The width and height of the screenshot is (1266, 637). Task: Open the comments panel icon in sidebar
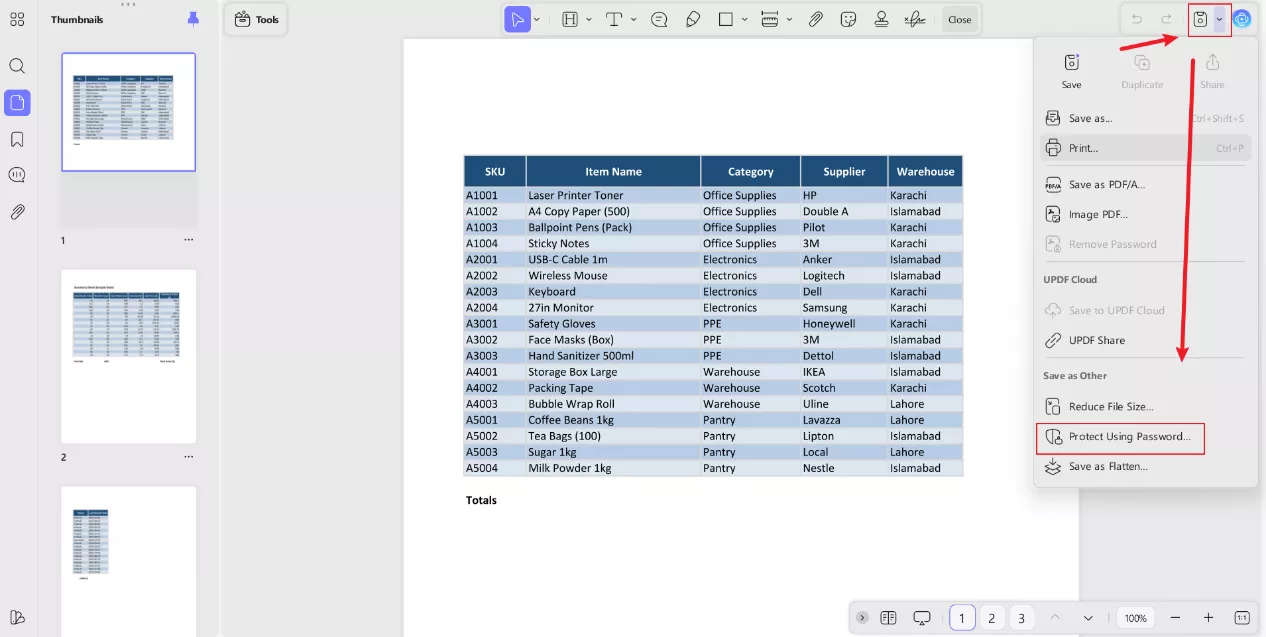pyautogui.click(x=17, y=175)
